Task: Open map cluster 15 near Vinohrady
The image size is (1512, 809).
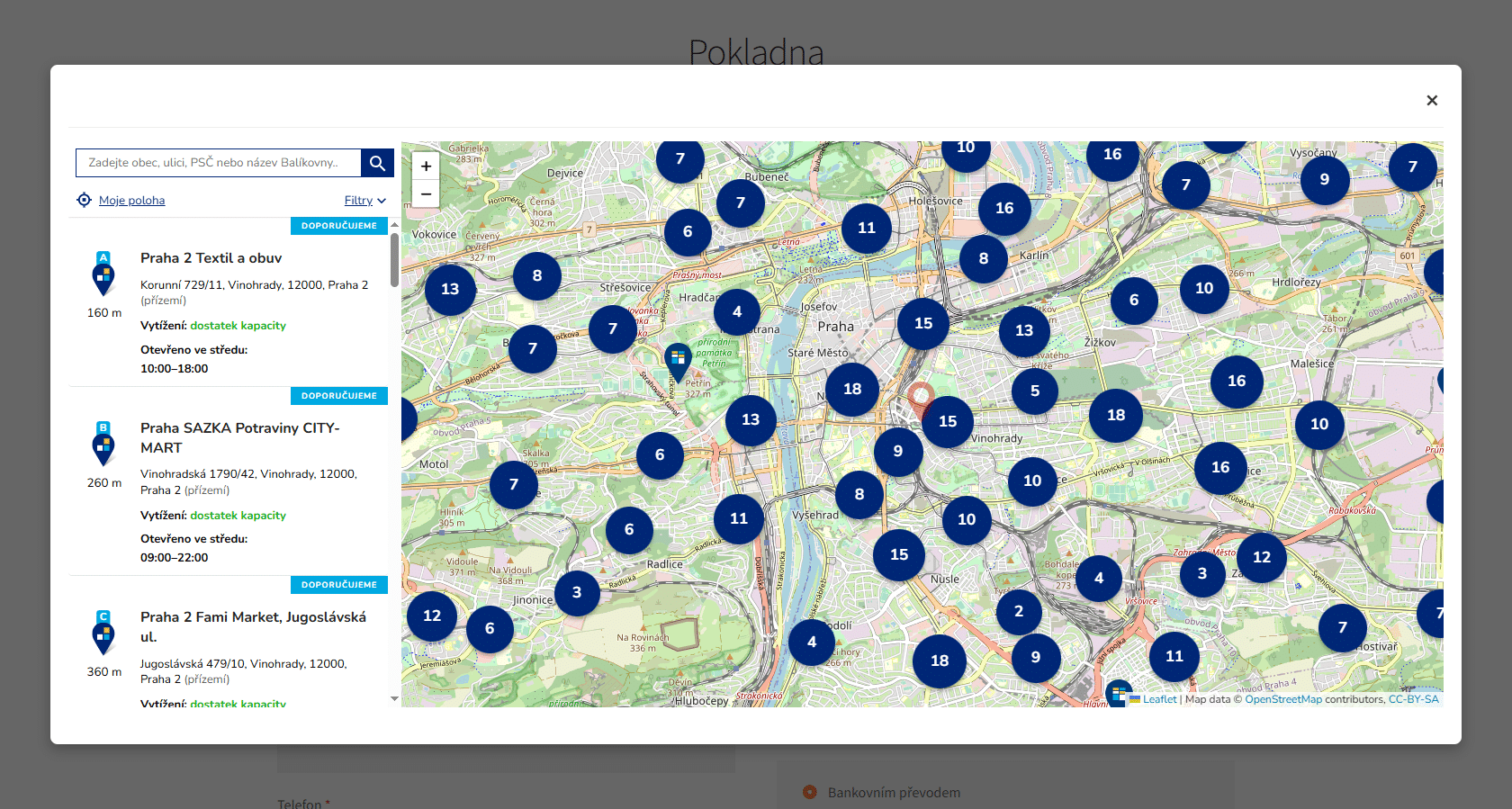Action: pyautogui.click(x=948, y=421)
